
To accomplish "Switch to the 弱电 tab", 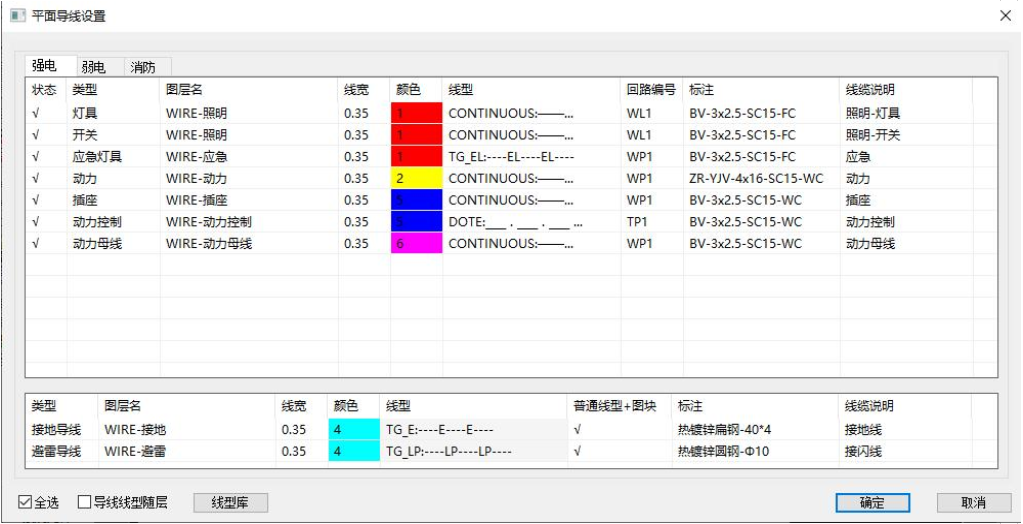I will [94, 67].
